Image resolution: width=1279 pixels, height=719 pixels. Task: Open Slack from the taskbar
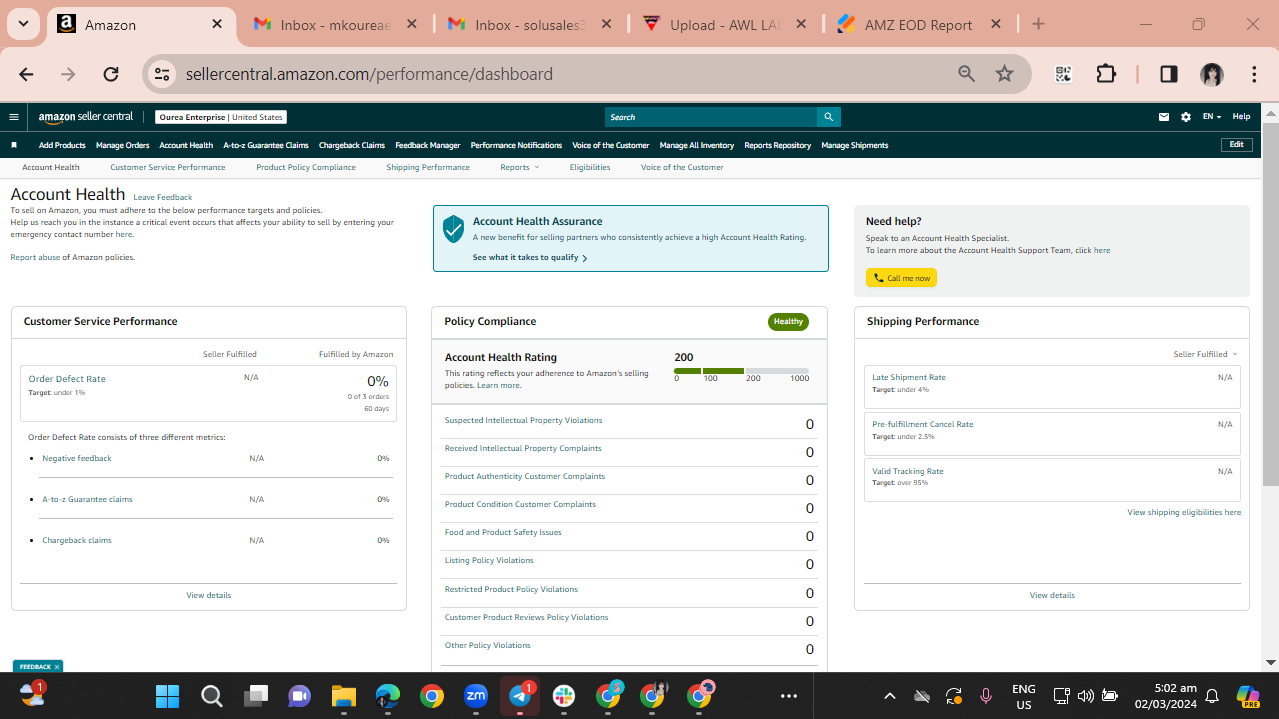pyautogui.click(x=564, y=696)
